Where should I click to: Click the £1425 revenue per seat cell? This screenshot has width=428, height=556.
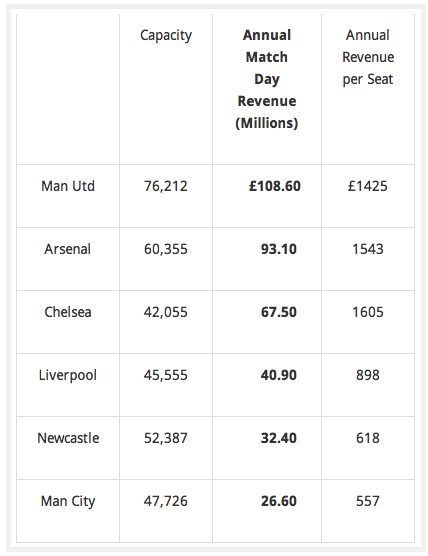(x=368, y=186)
